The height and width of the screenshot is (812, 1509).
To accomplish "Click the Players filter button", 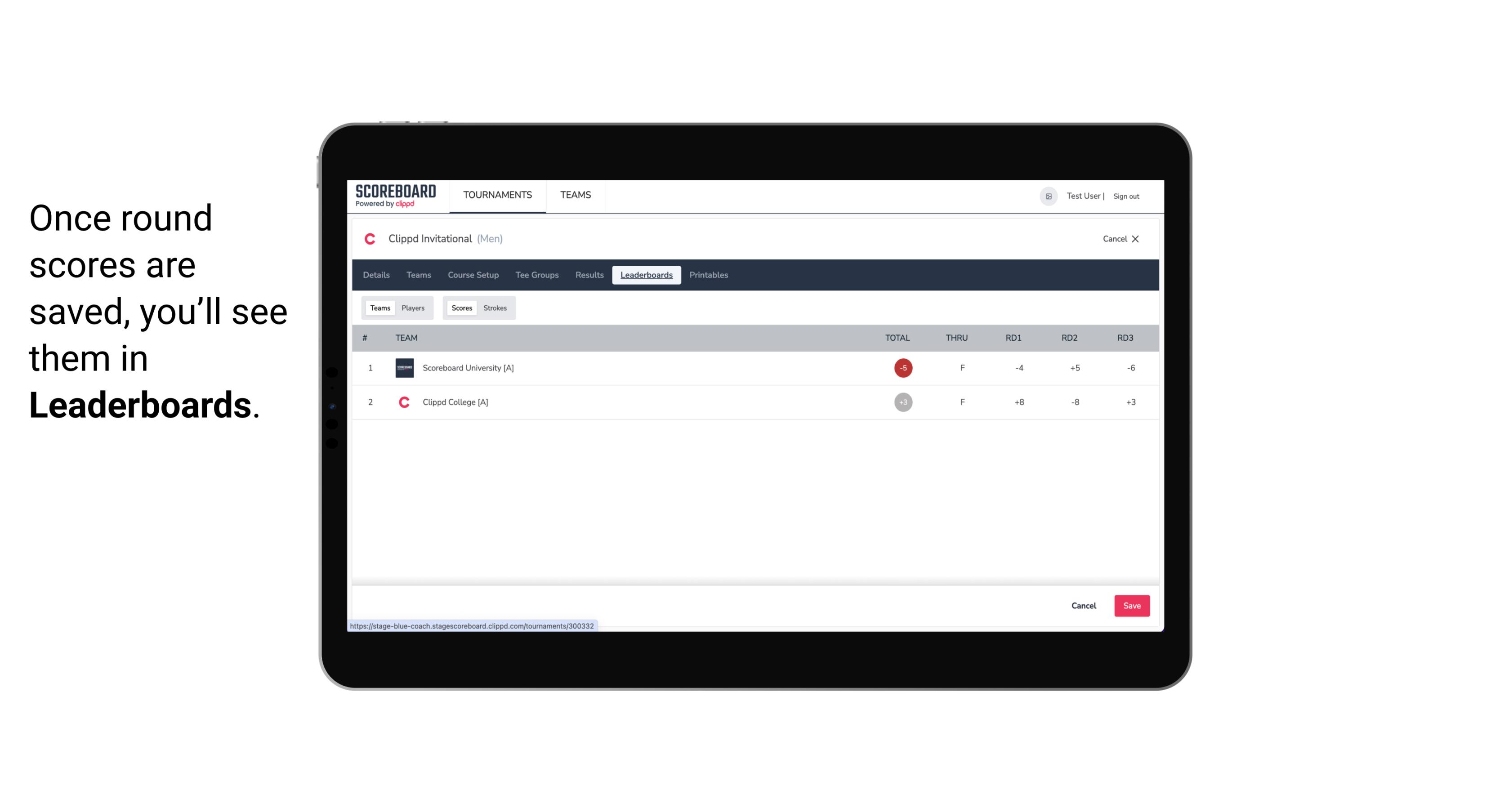I will tap(413, 308).
